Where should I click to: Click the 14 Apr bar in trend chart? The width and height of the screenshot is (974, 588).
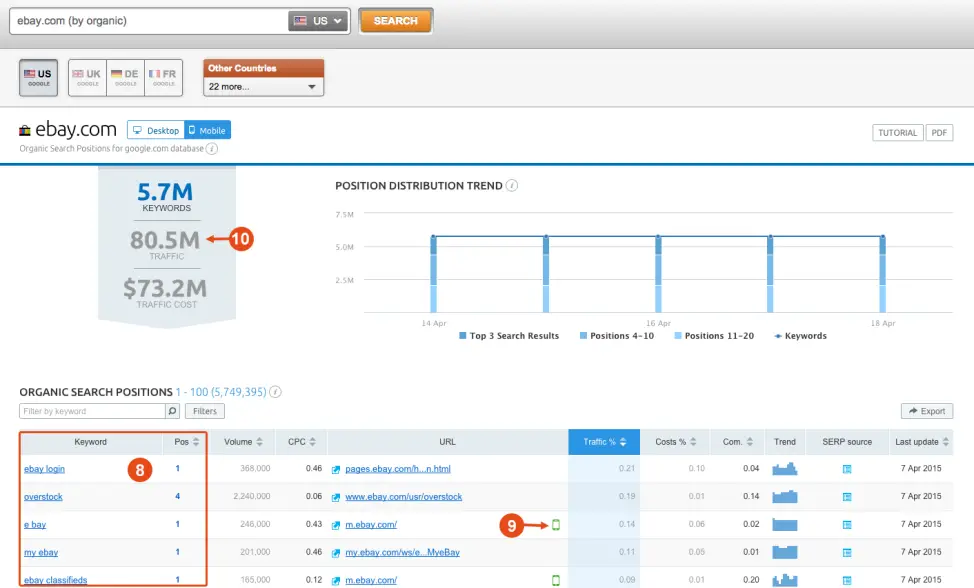tap(434, 274)
